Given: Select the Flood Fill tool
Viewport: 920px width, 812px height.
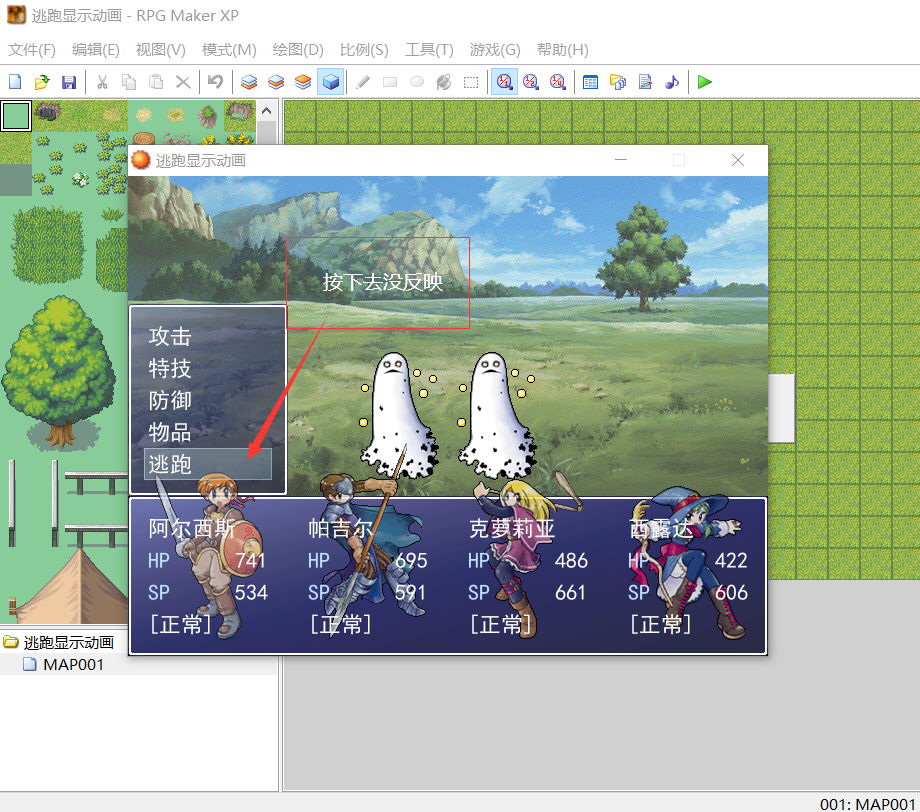Looking at the screenshot, I should 444,82.
